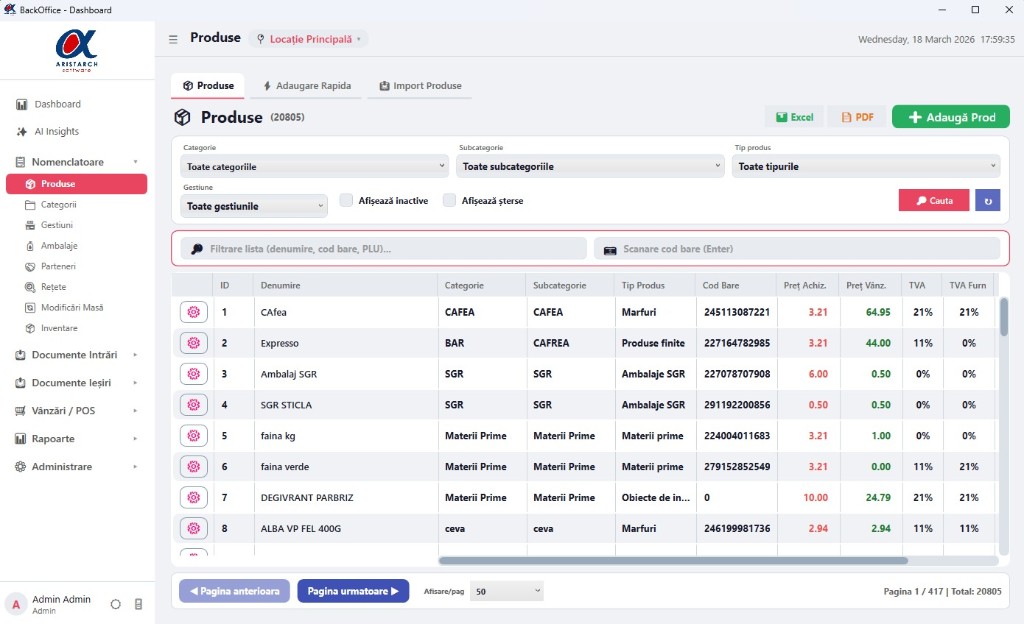Click the vertical table scrollbar
Image resolution: width=1024 pixels, height=624 pixels.
point(1004,317)
